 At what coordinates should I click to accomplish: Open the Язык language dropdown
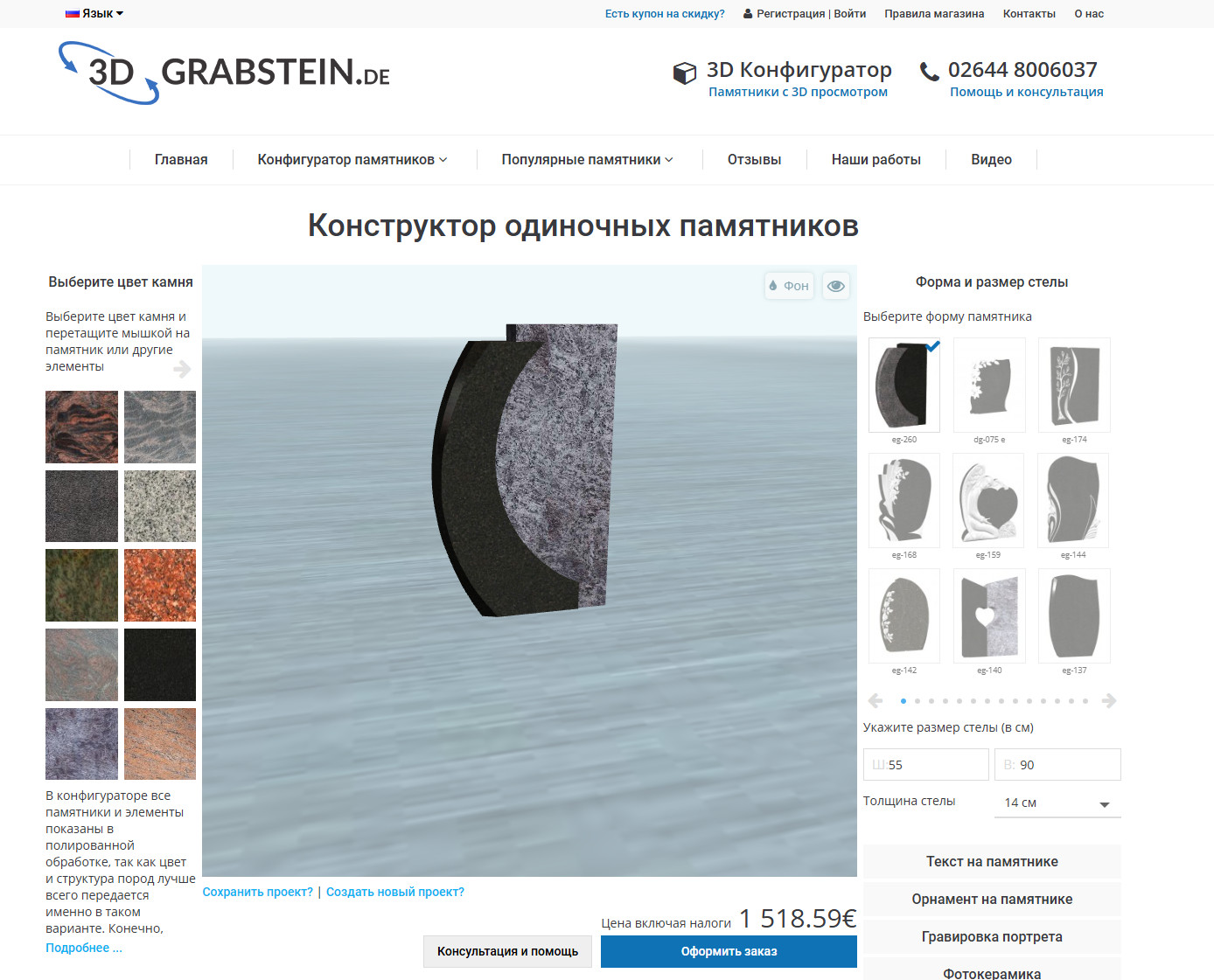[x=94, y=13]
